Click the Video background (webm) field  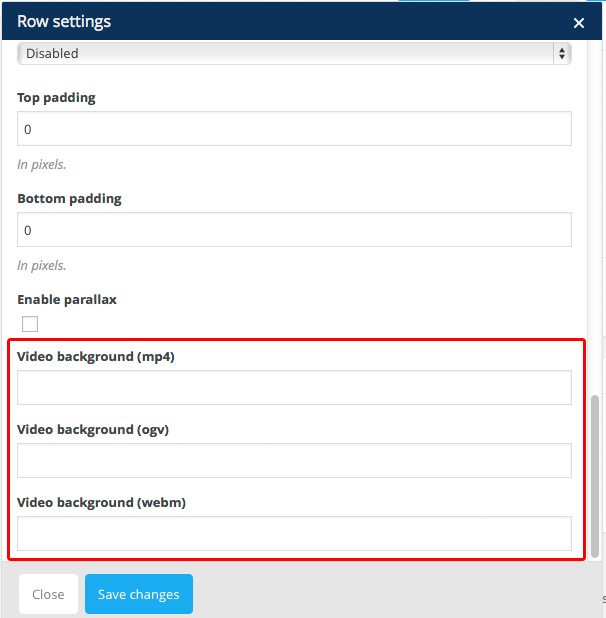click(294, 534)
